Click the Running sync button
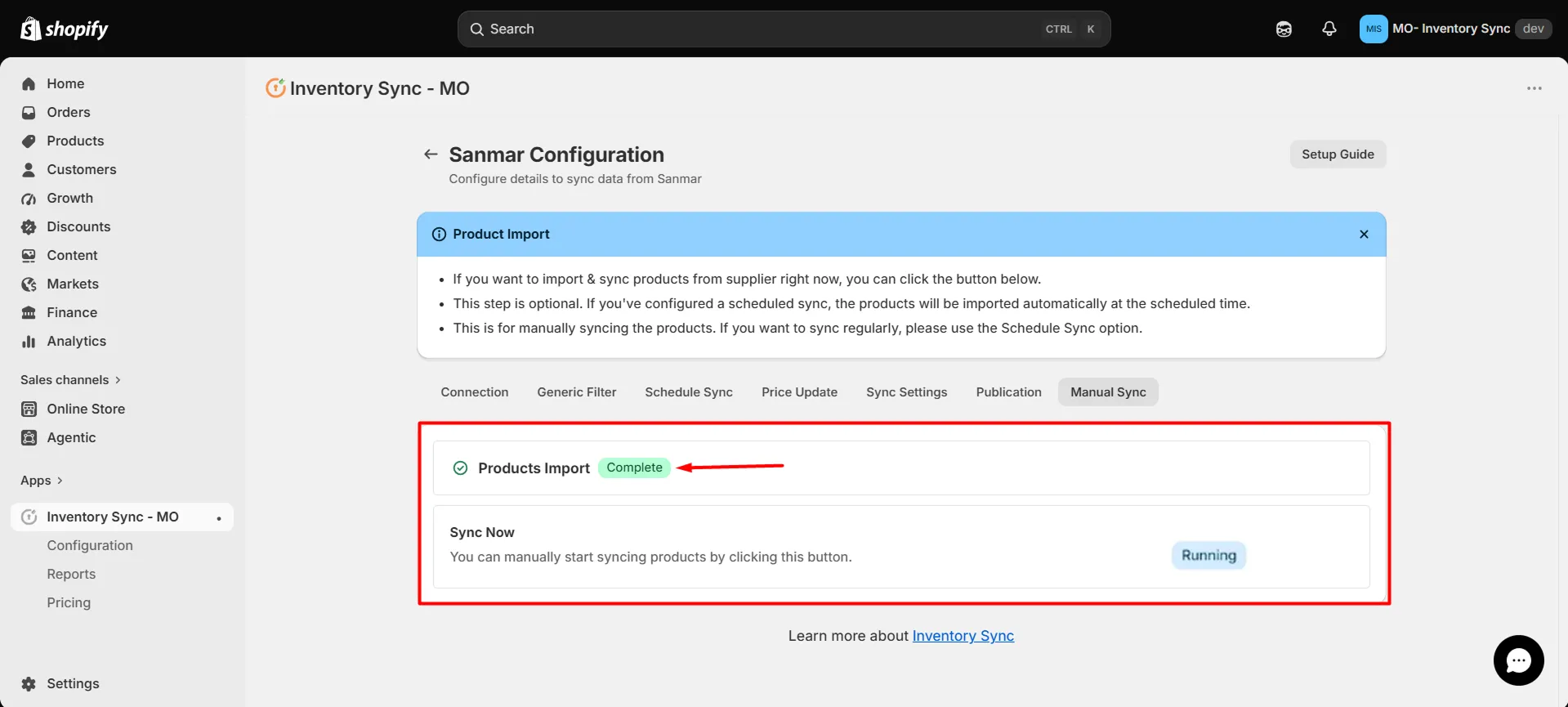 (x=1208, y=556)
